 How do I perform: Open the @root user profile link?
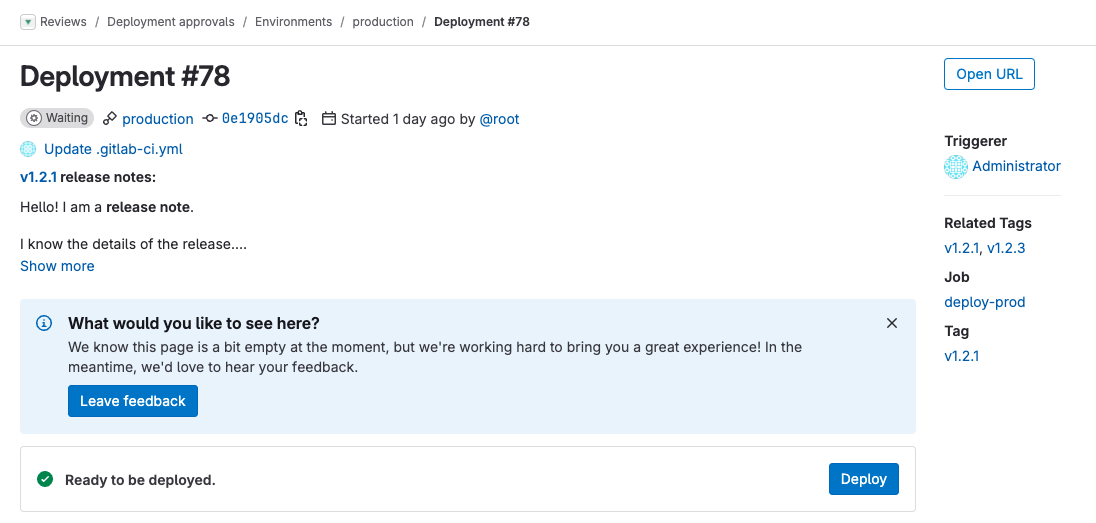(x=499, y=119)
